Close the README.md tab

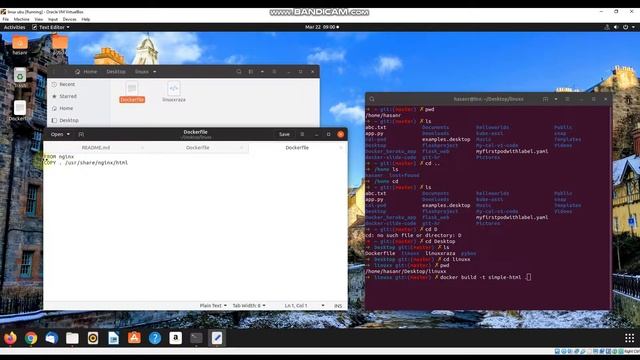[142, 147]
